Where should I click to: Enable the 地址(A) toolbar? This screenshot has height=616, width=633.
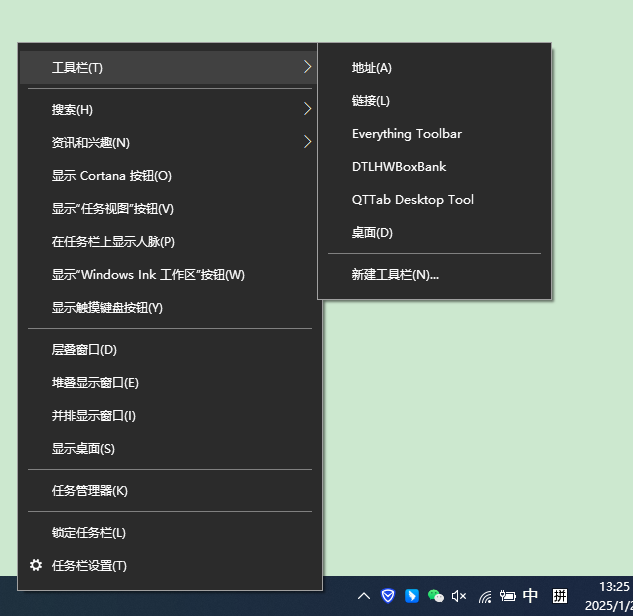point(434,68)
